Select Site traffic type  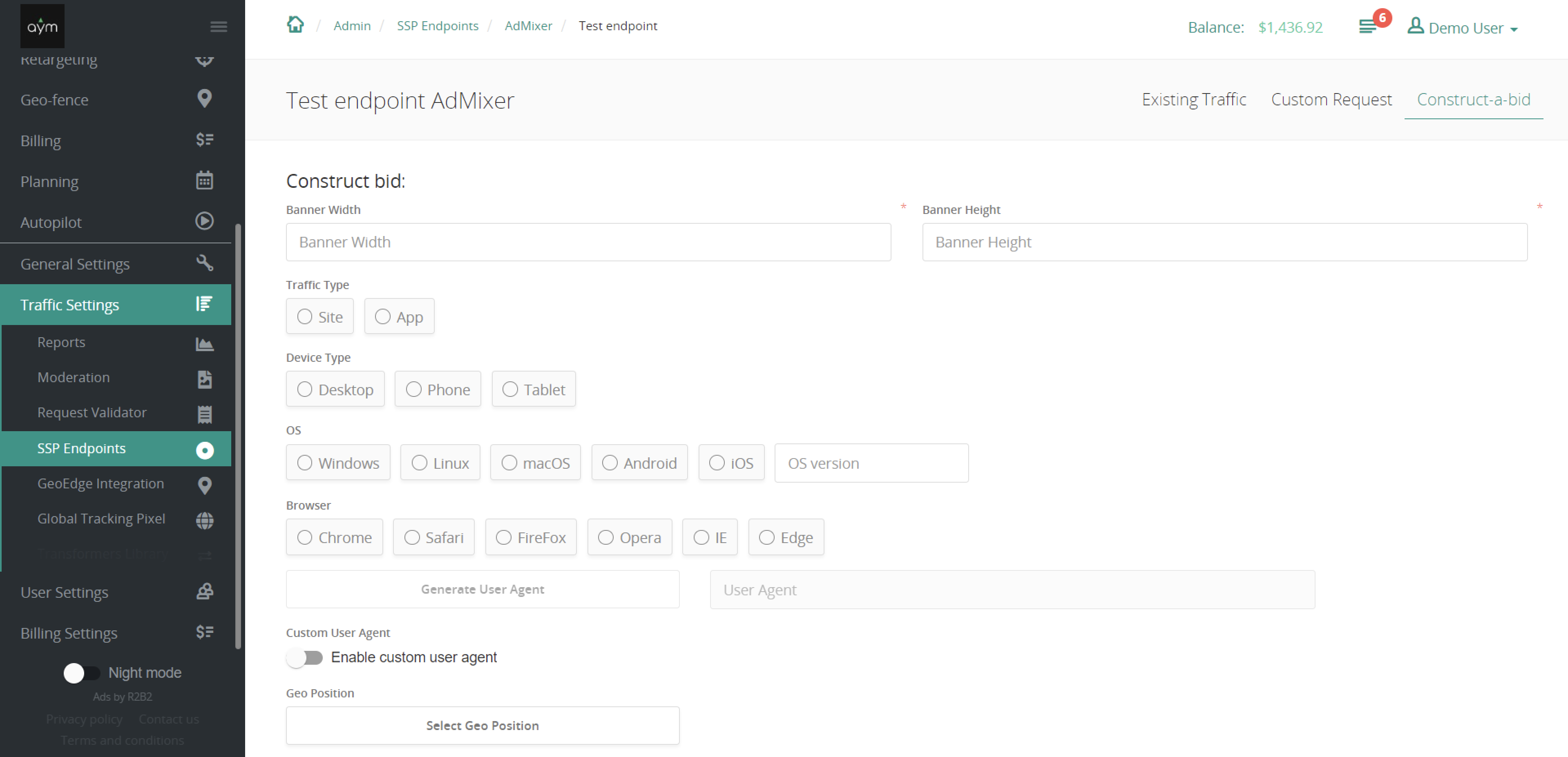319,316
